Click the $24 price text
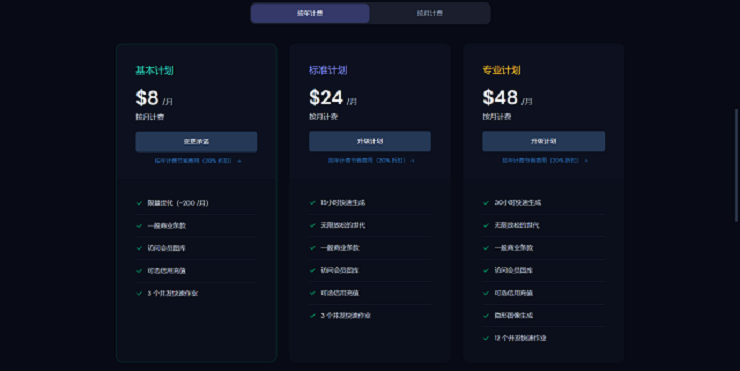This screenshot has width=740, height=371. (326, 98)
